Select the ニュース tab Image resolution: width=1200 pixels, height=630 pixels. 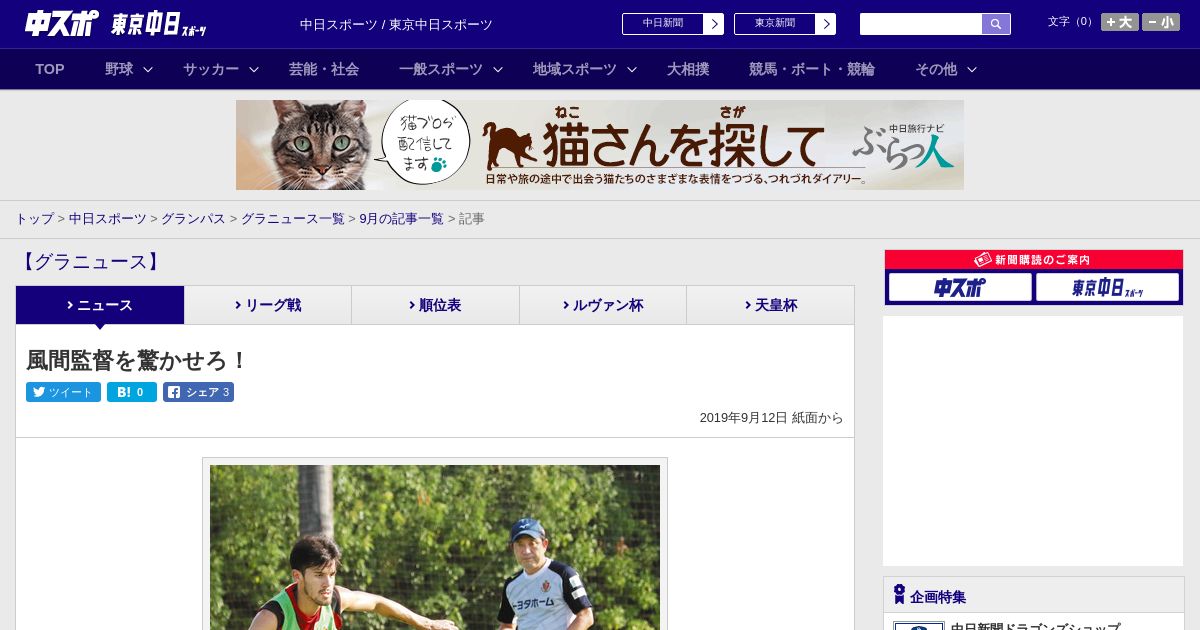[100, 305]
